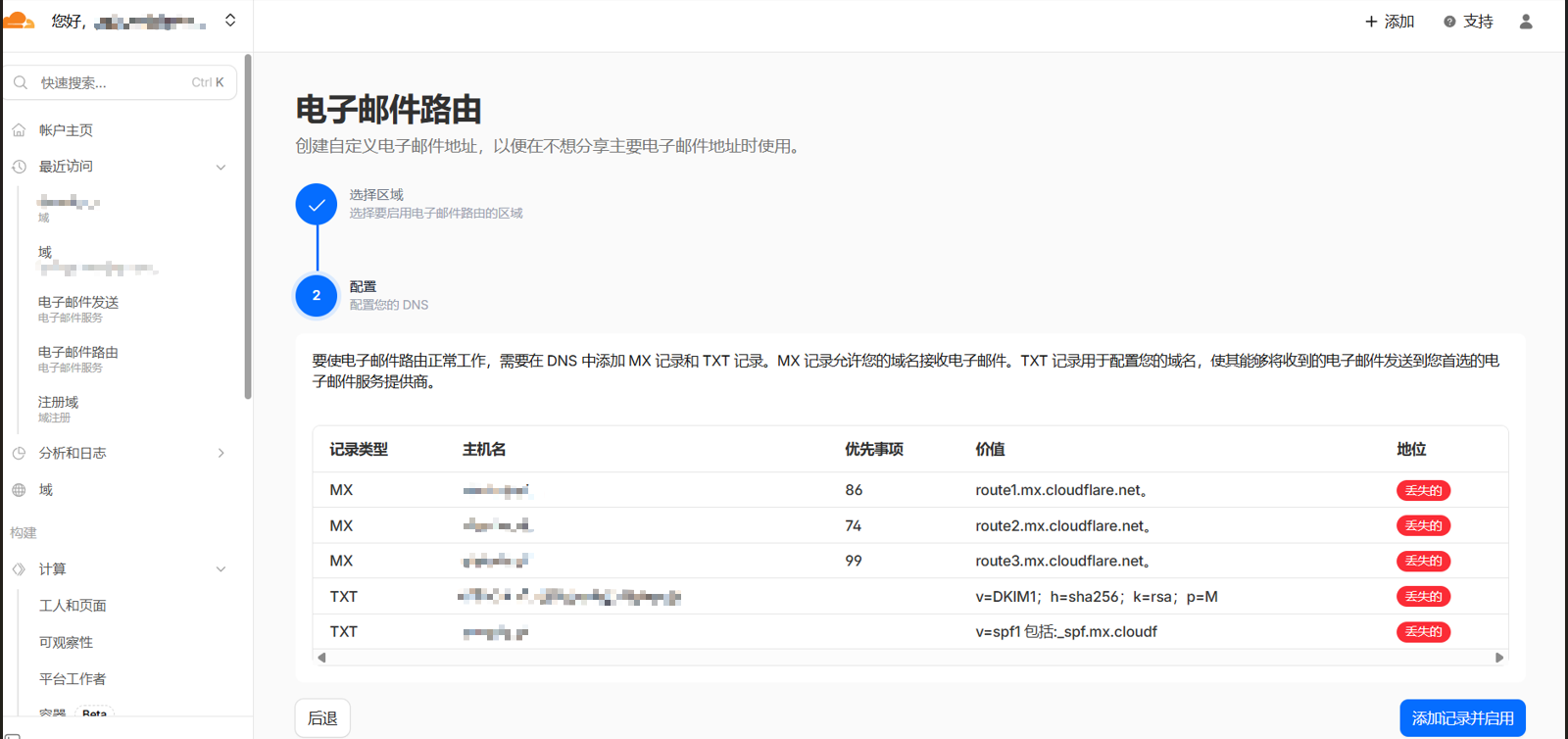Screen dimensions: 1568x739
Task: Click the 帐户主页 home icon
Action: (x=19, y=130)
